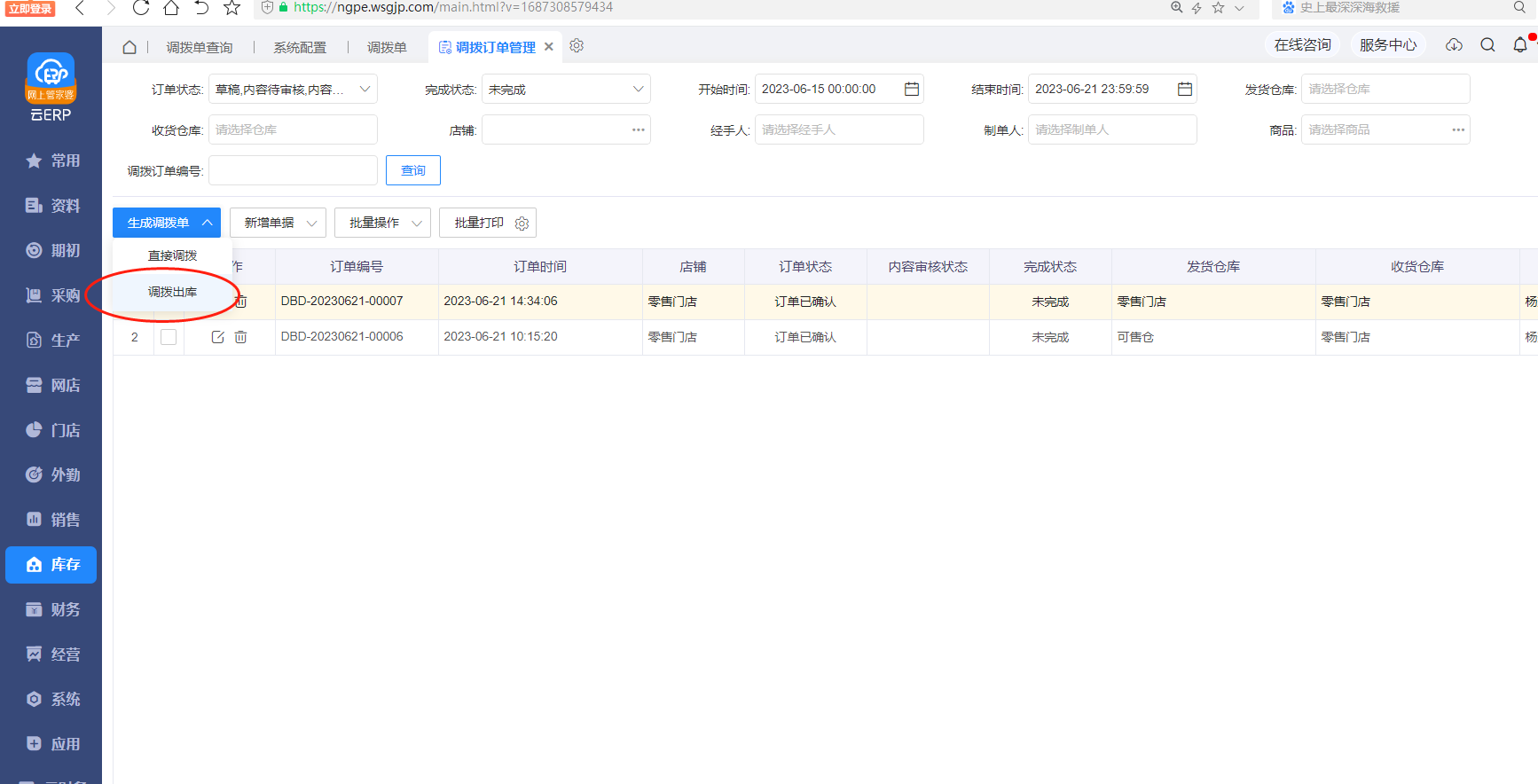The width and height of the screenshot is (1538, 784).
Task: Choose 直接调拨 from menu
Action: [172, 255]
